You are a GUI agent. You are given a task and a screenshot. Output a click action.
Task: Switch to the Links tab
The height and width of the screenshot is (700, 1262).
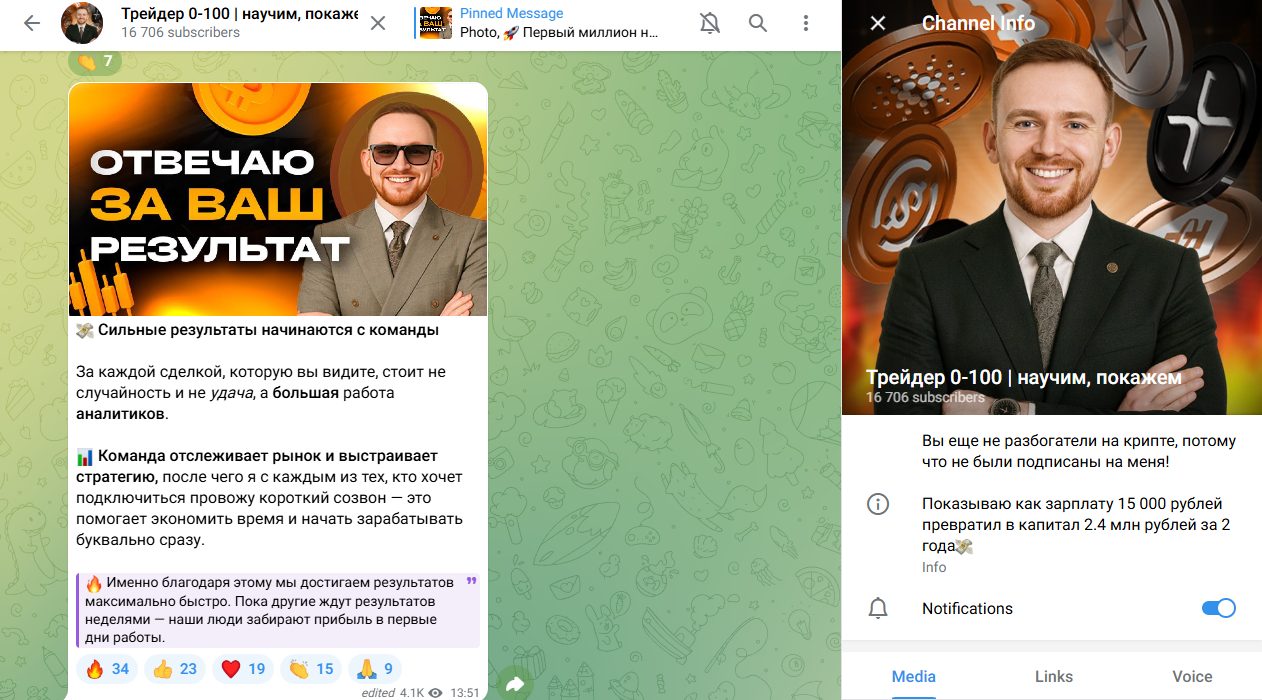1053,676
